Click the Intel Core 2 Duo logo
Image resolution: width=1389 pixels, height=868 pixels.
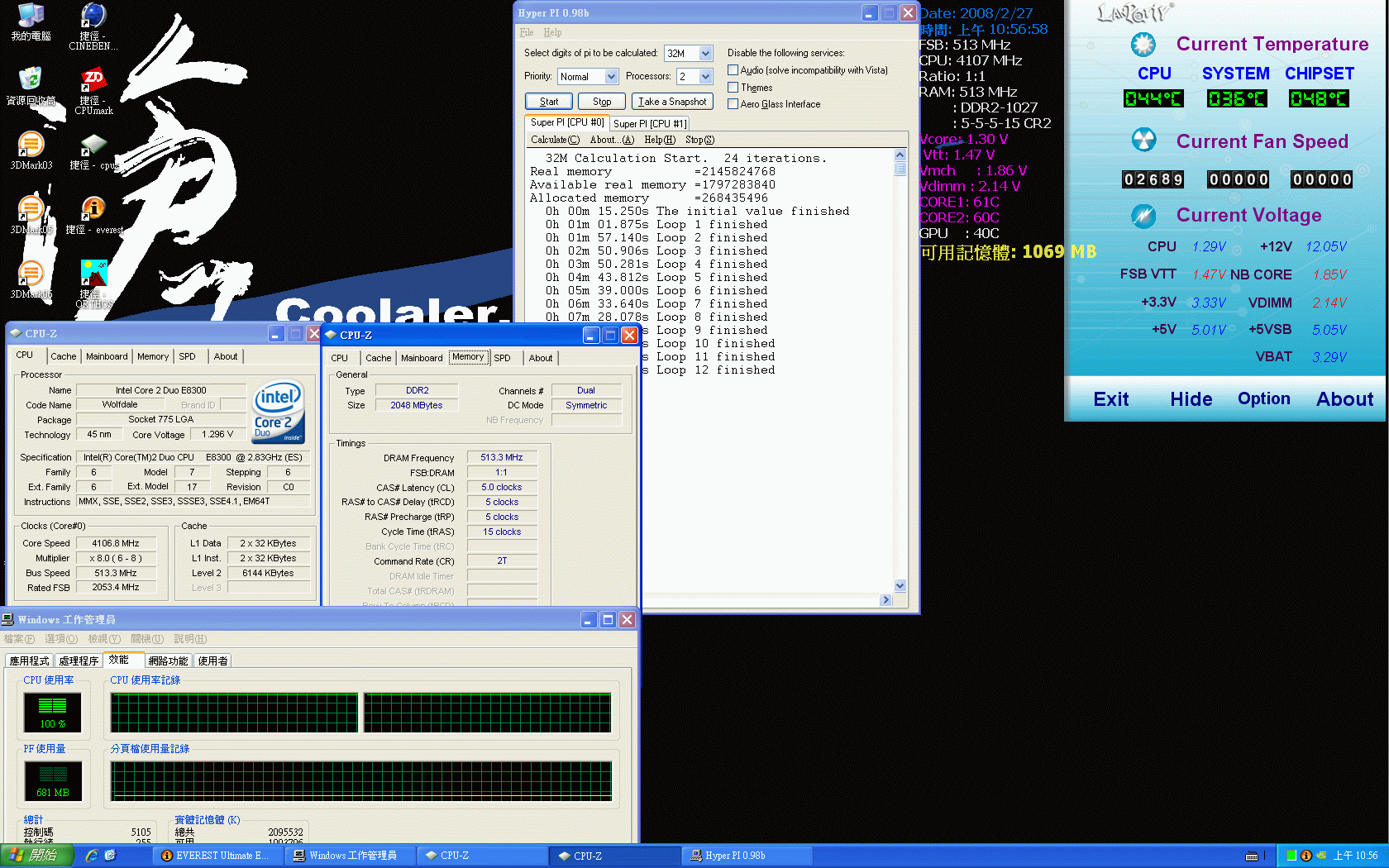pos(278,411)
